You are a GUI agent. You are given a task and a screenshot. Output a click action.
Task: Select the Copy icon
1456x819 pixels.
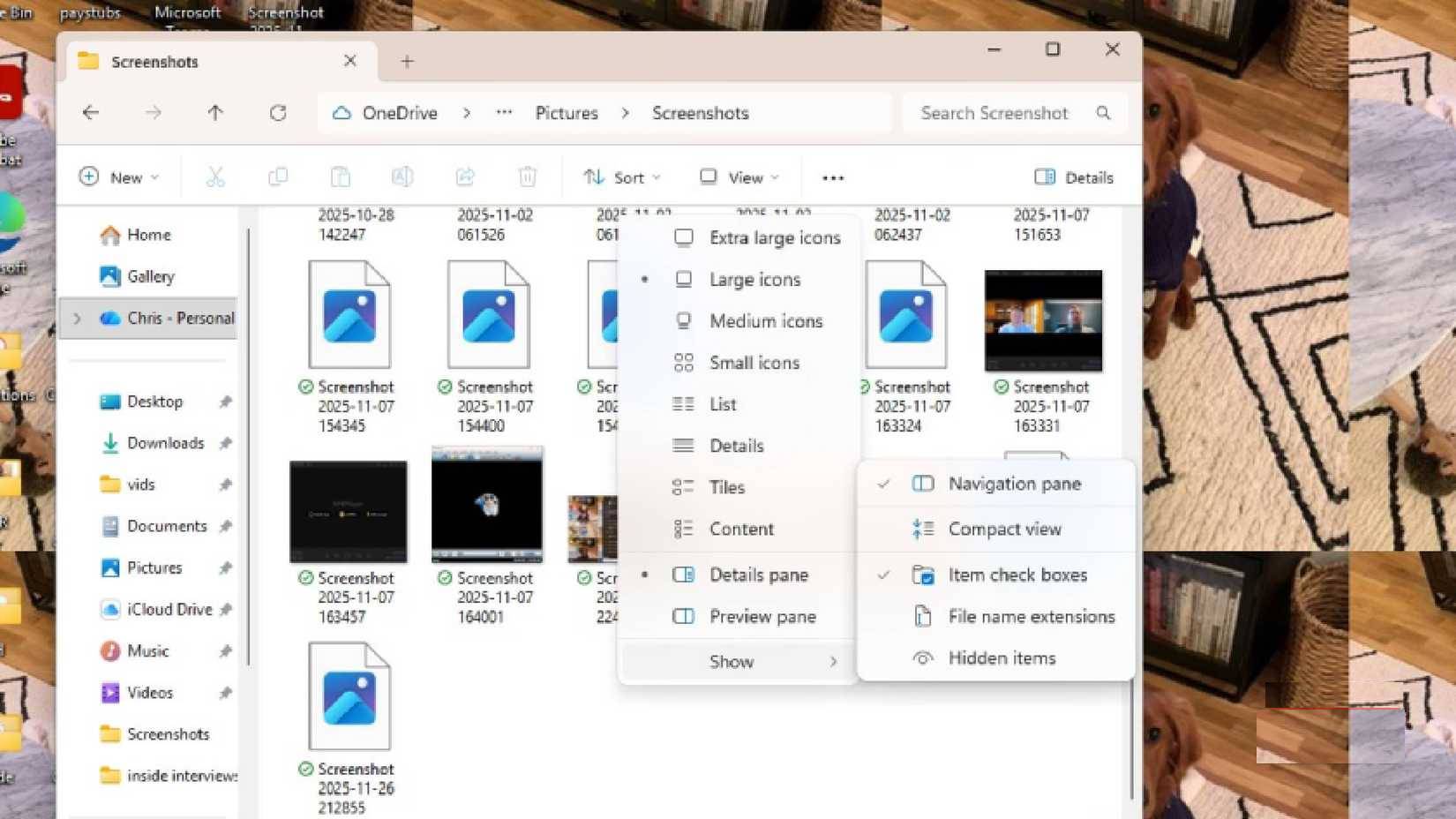pyautogui.click(x=278, y=177)
